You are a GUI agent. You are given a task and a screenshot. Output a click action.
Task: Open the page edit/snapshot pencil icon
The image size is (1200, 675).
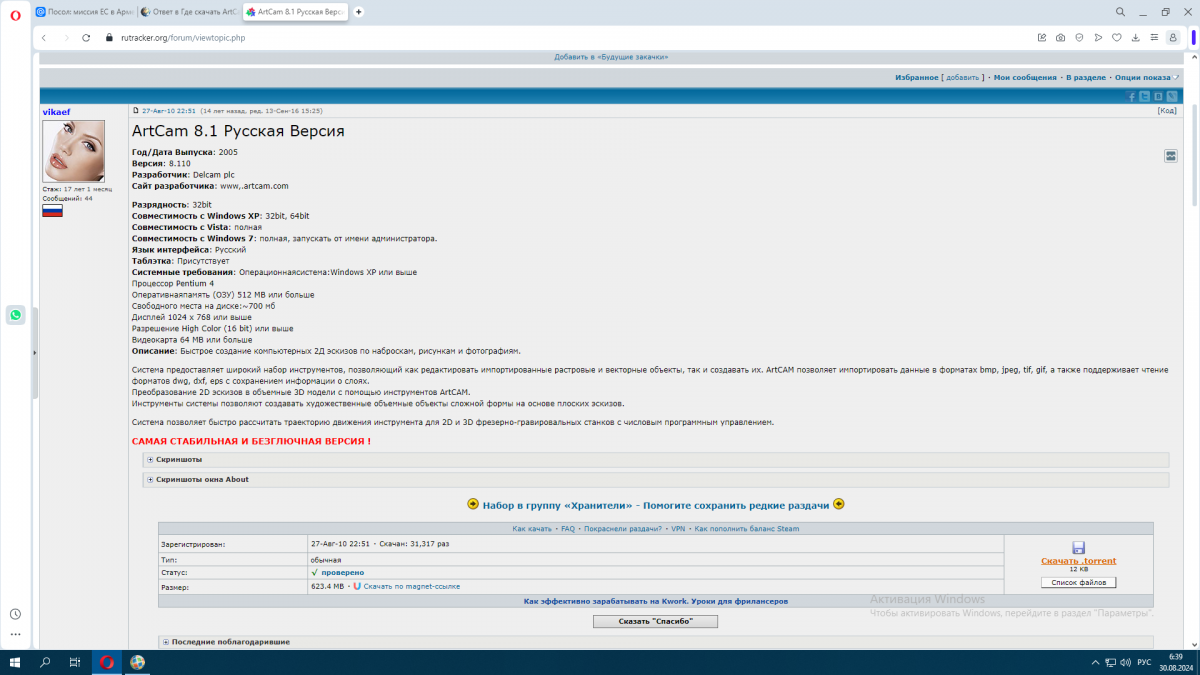(x=1042, y=38)
